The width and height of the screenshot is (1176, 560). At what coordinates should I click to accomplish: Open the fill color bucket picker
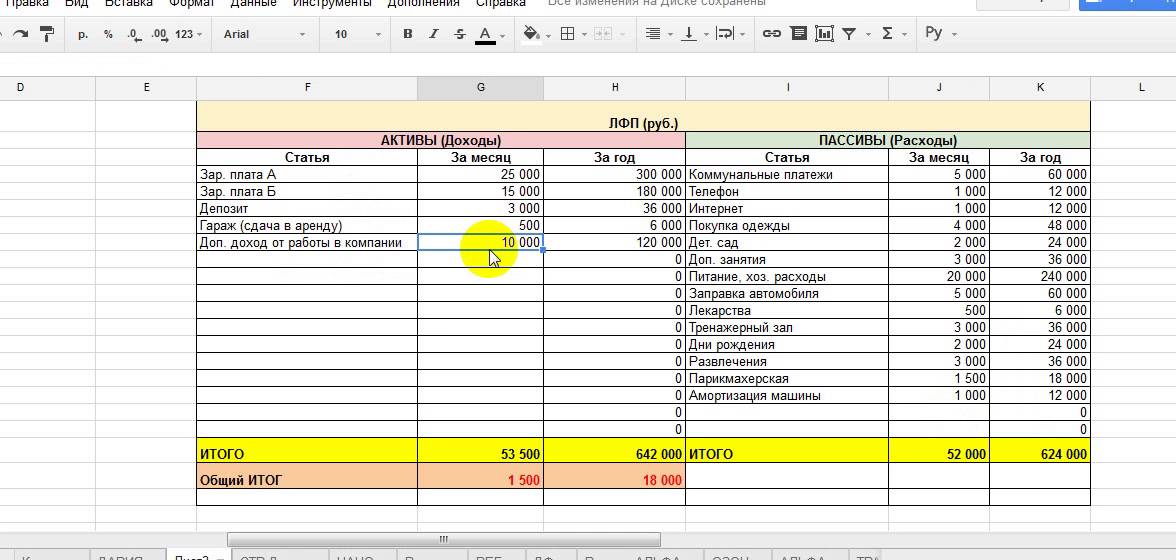(536, 34)
